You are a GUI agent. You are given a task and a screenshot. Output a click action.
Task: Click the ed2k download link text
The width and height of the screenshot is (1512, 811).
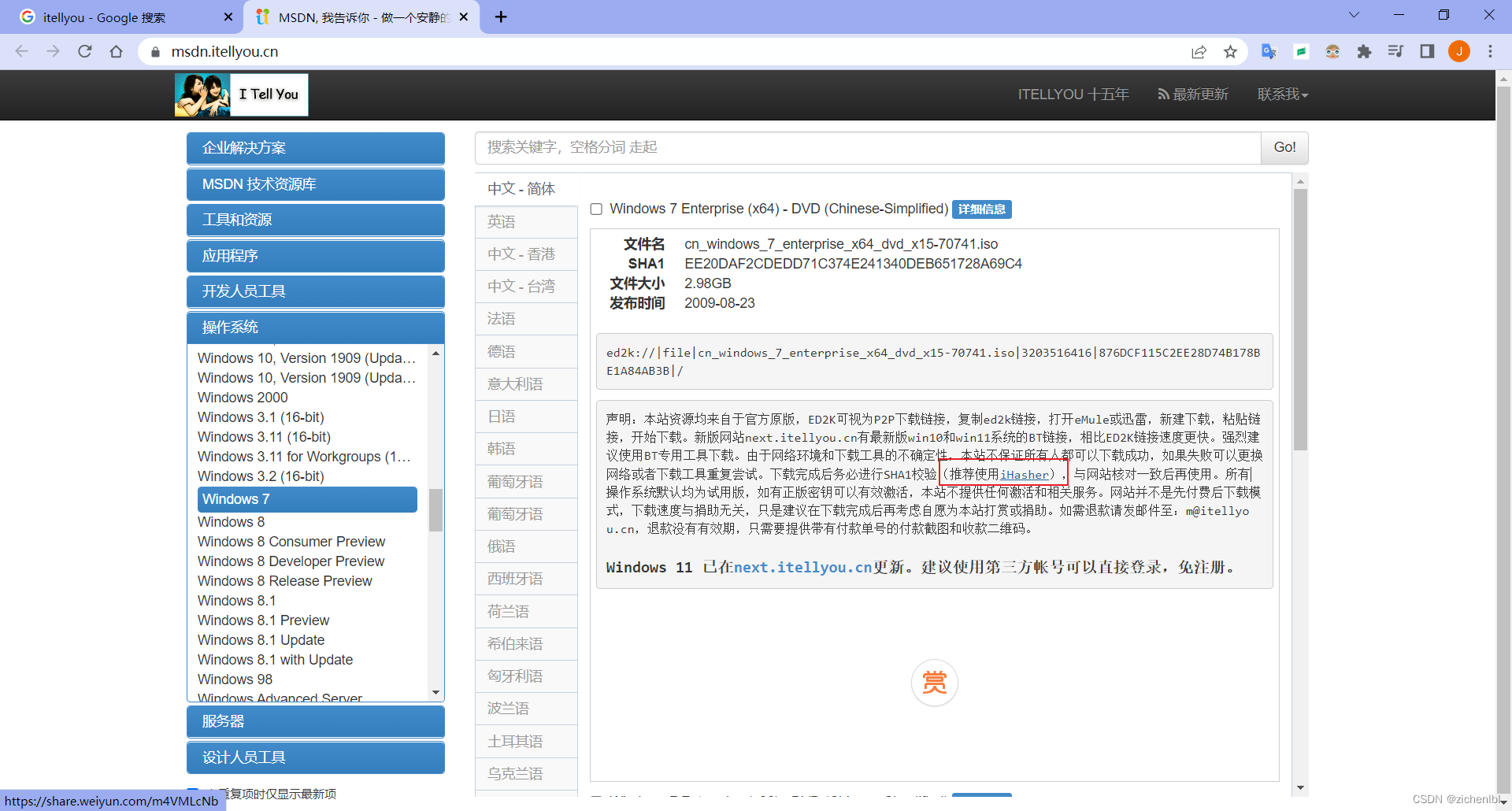[933, 361]
